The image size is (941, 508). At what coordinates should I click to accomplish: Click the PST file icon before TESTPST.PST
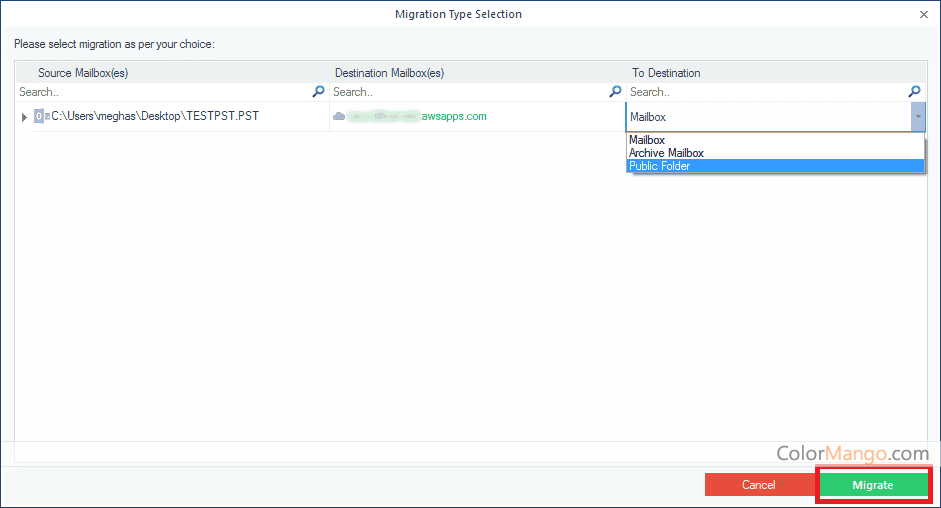(42, 117)
